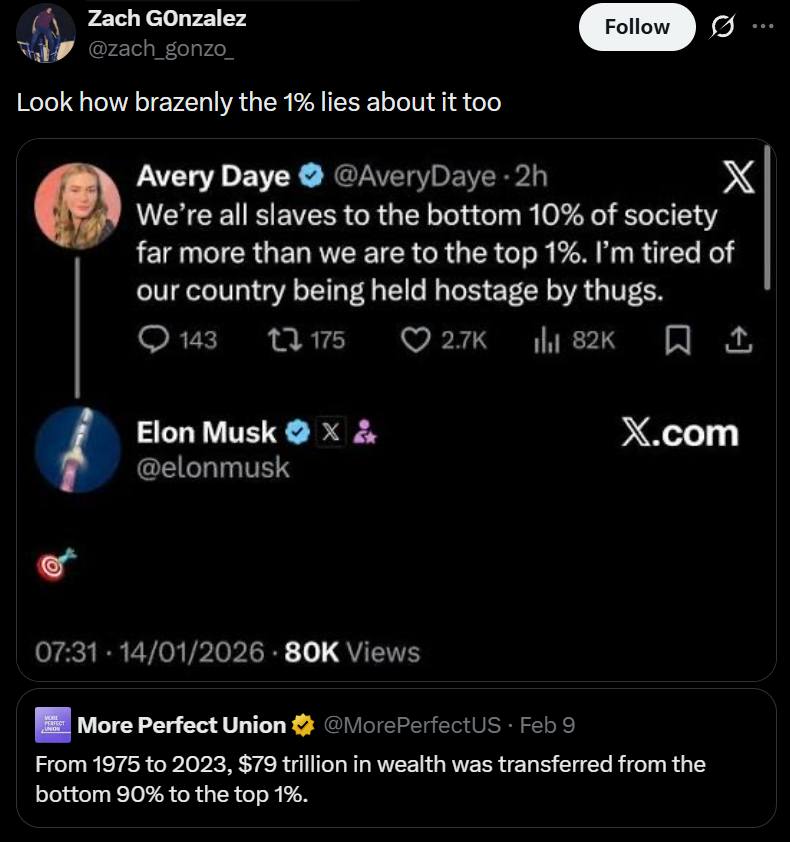Click the X logo in the embedded tweet

(738, 179)
